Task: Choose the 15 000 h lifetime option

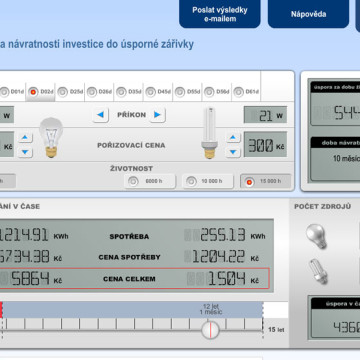Action: [x=266, y=181]
